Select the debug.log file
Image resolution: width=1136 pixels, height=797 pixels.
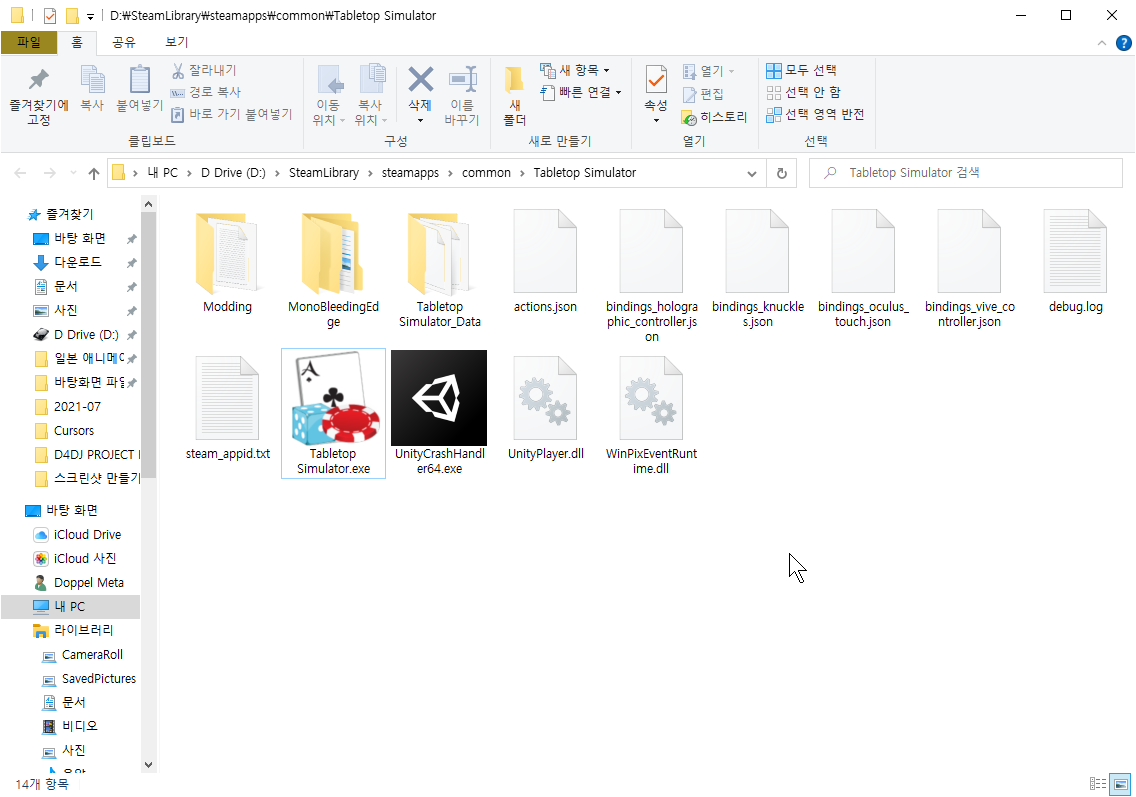[x=1076, y=262]
